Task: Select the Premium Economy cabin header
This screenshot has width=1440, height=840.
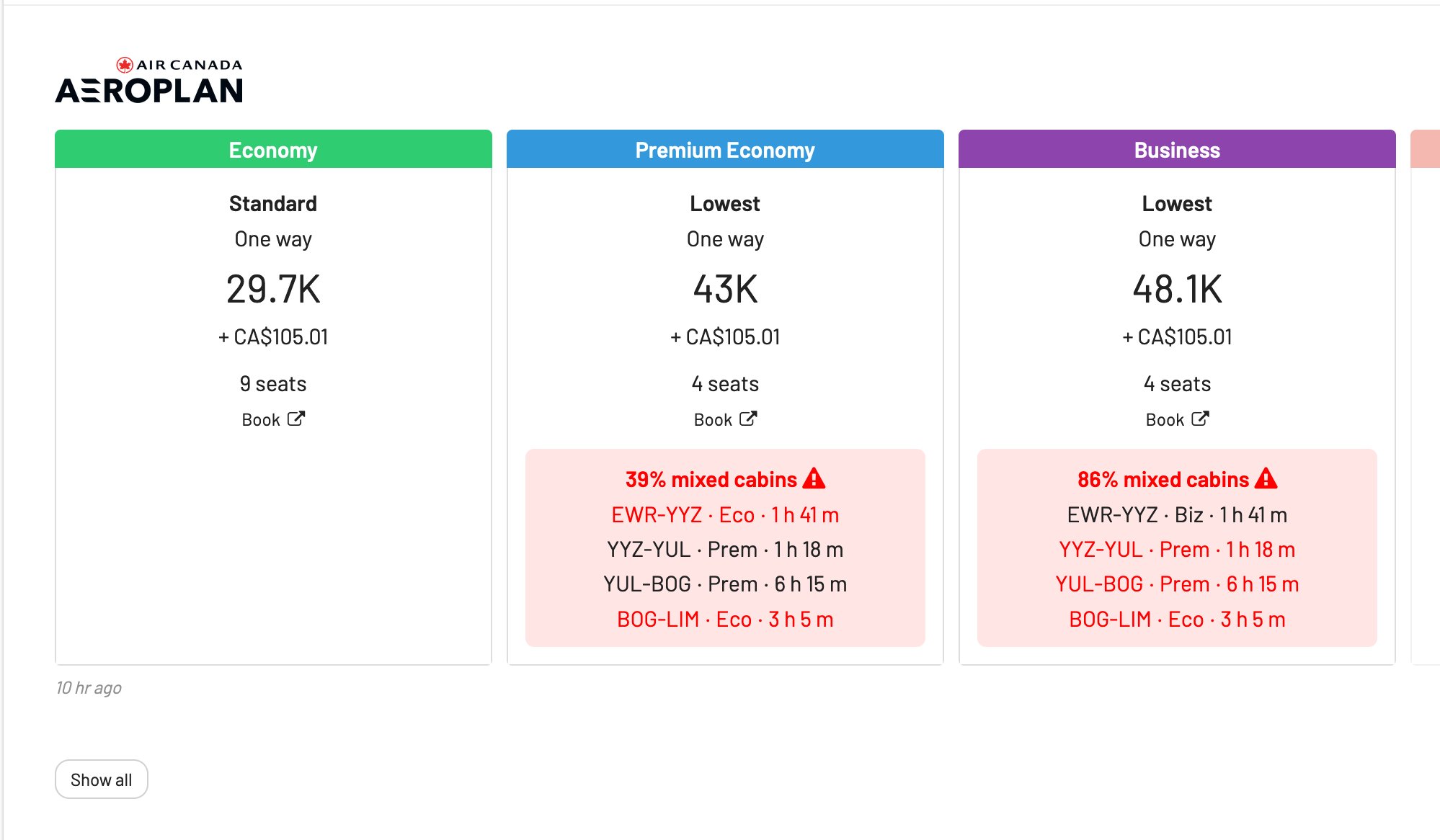Action: tap(725, 150)
